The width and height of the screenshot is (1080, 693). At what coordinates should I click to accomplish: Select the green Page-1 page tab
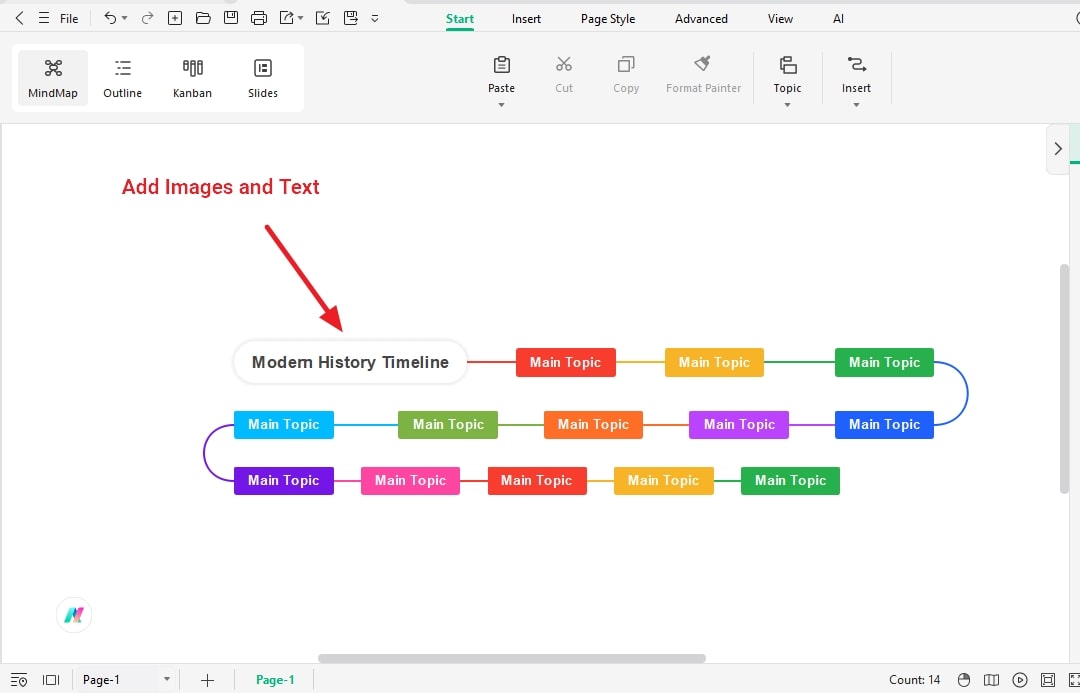tap(275, 680)
